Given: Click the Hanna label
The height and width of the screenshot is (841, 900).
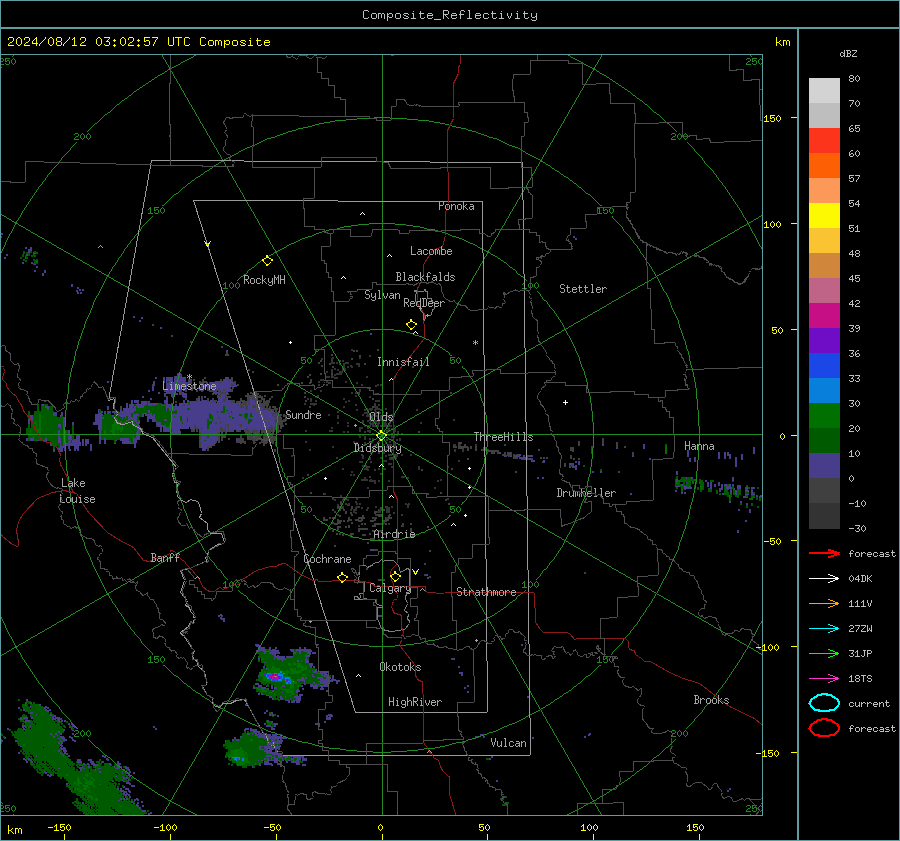Looking at the screenshot, I should pyautogui.click(x=699, y=446).
